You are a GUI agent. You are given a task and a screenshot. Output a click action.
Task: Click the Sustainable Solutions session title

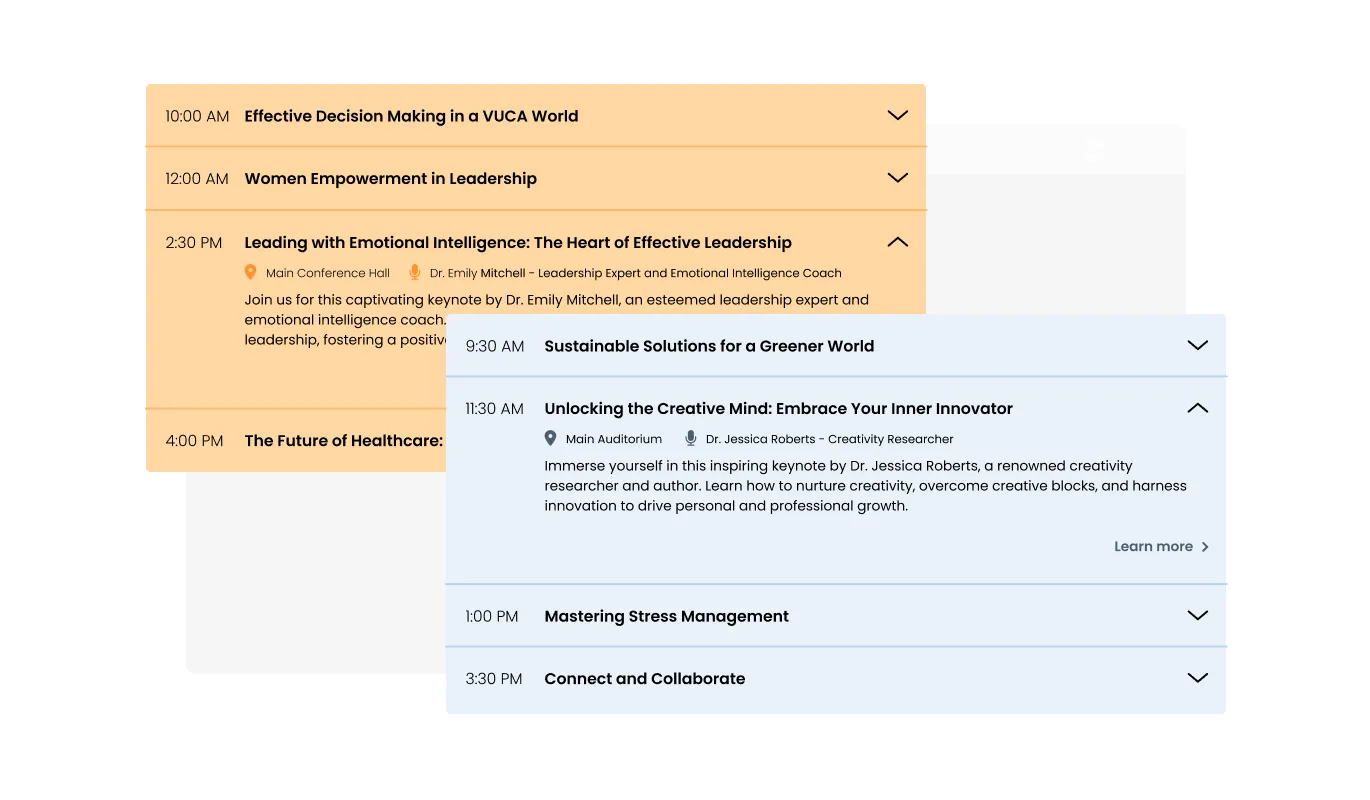[708, 346]
